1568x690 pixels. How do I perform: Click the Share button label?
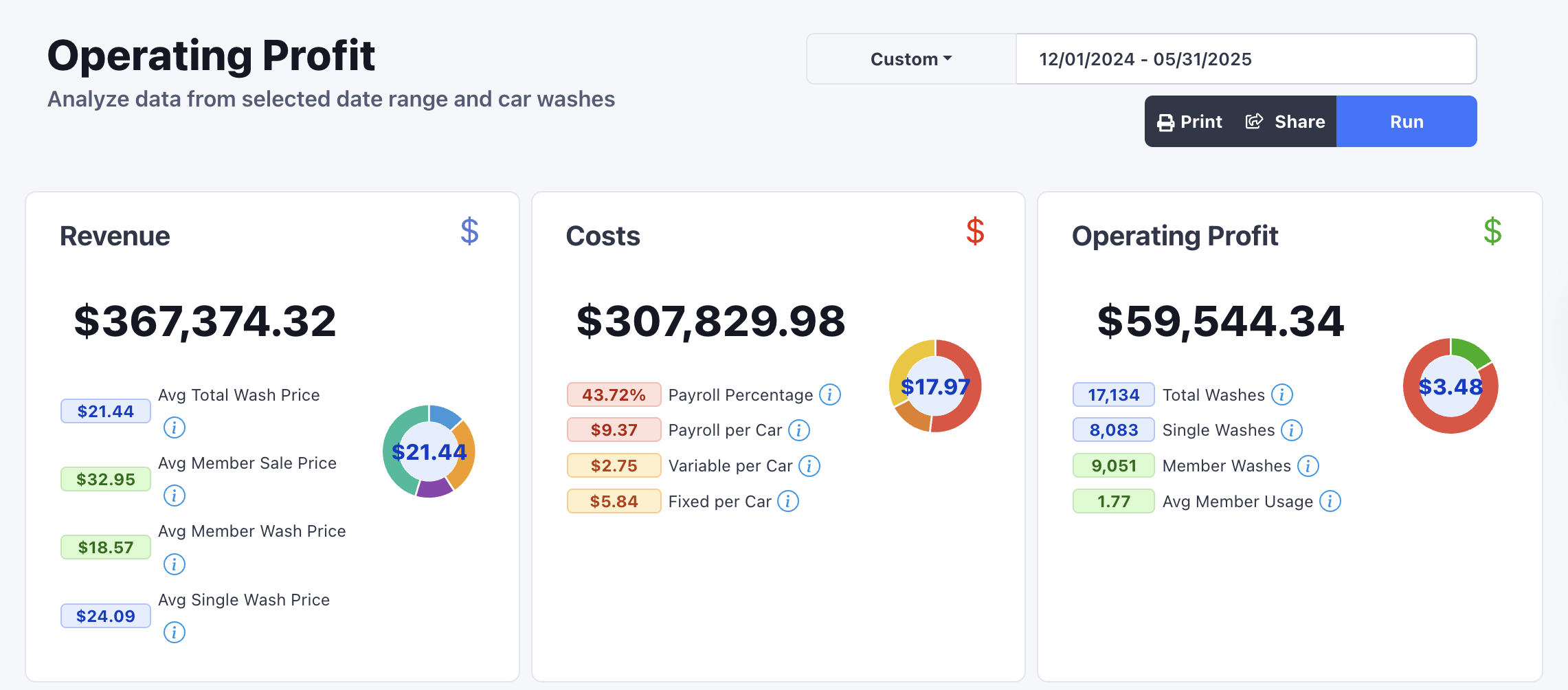point(1300,122)
